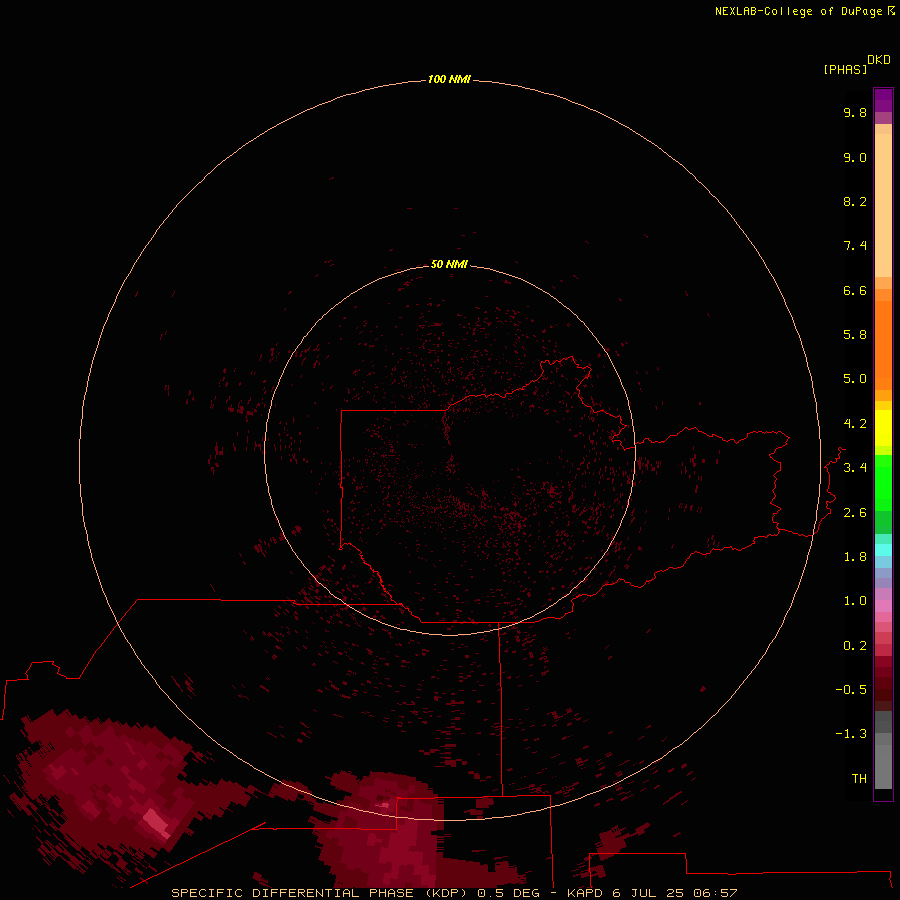
Task: Click the cyan segment of the color bar
Action: pyautogui.click(x=883, y=550)
